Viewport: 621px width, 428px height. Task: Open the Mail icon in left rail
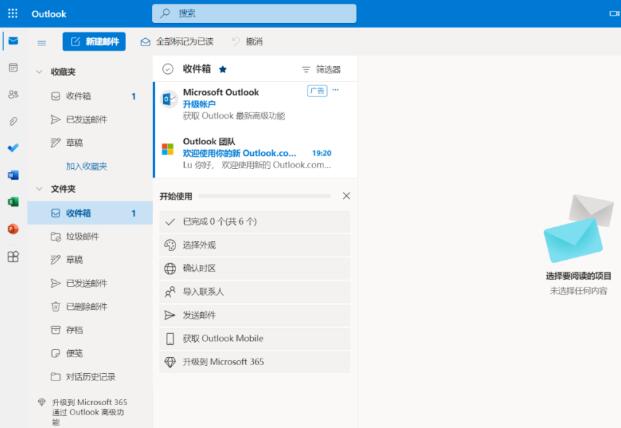(13, 41)
